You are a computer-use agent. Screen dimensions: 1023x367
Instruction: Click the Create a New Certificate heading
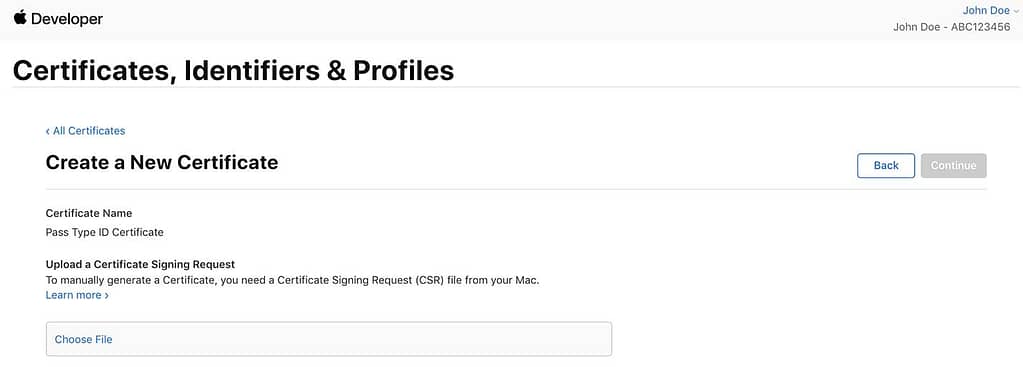pos(162,162)
